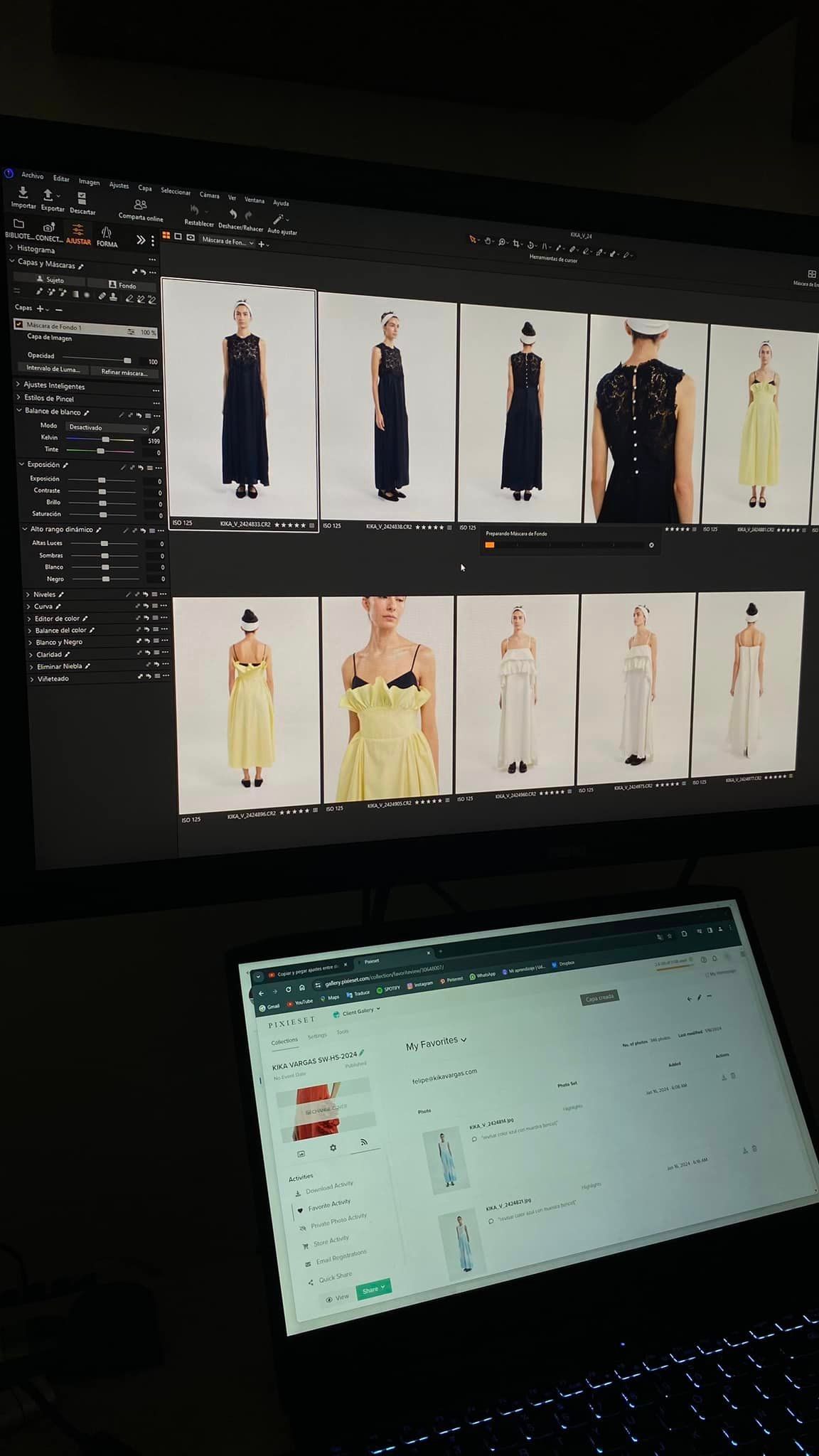Open the My Favorites dropdown on Pixieset
Screen dimensions: 819x1456
(437, 1043)
